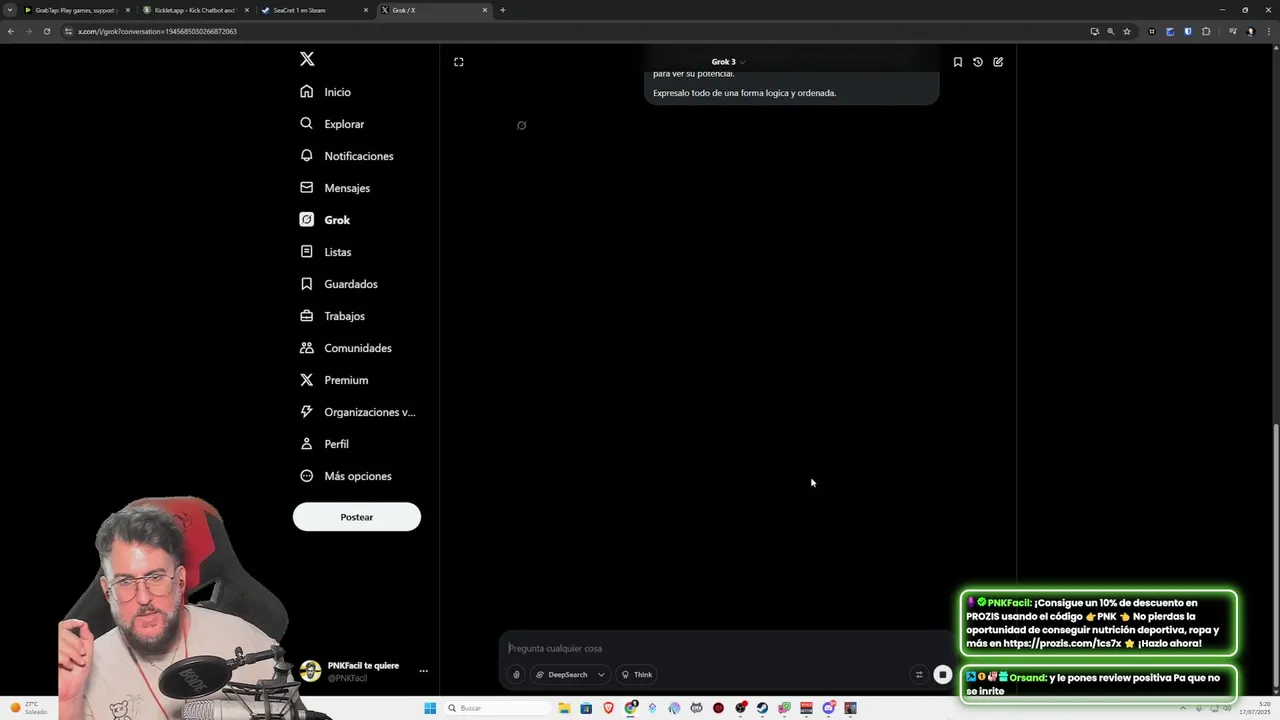
Task: Open Premium in sidebar
Action: coord(333,380)
